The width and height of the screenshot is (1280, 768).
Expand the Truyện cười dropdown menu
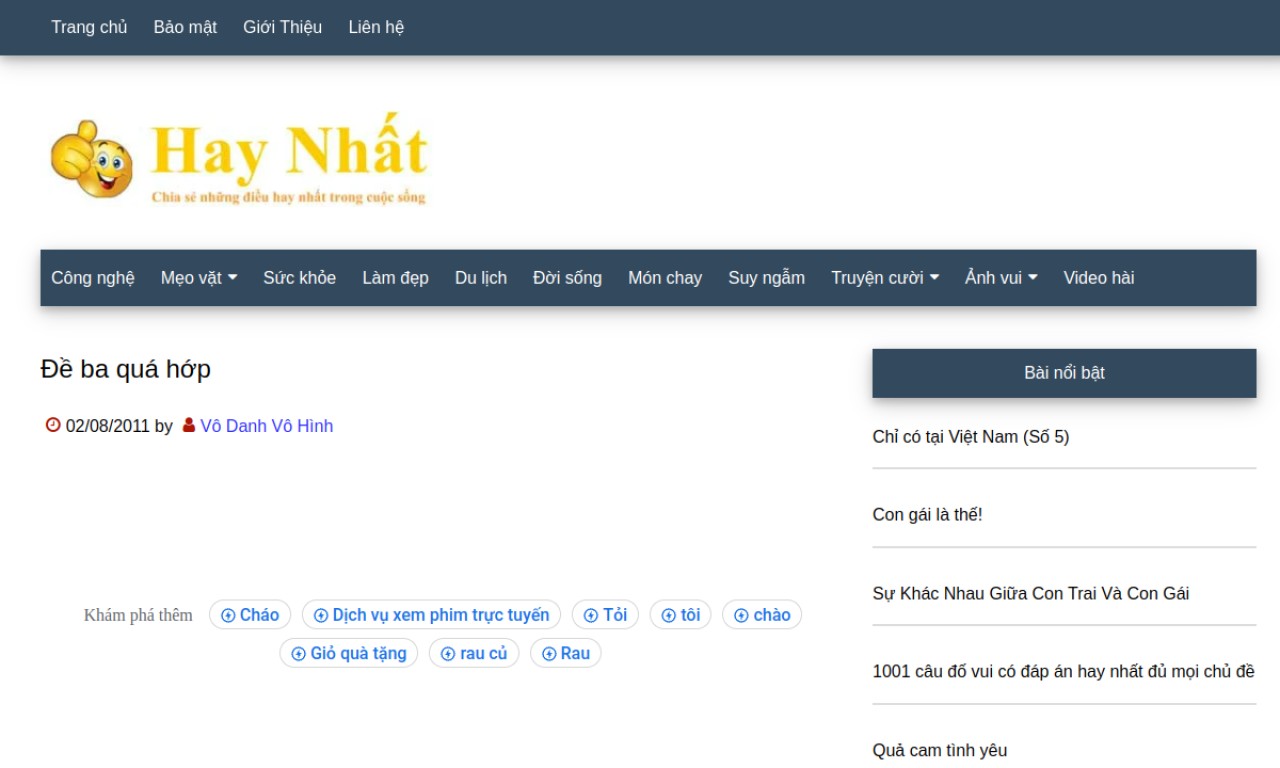coord(884,278)
